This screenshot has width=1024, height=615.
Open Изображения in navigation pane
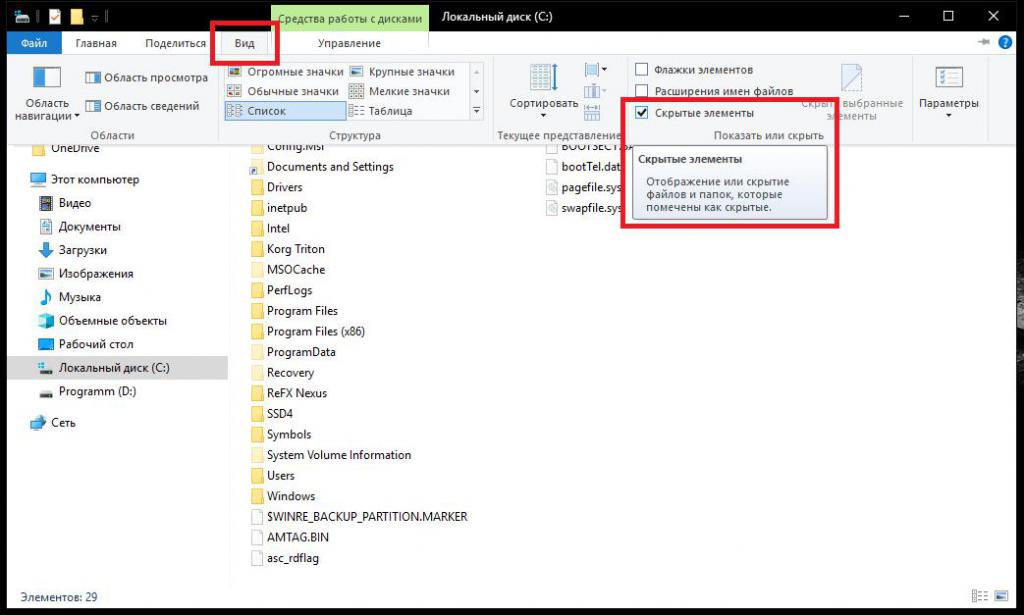[x=86, y=274]
